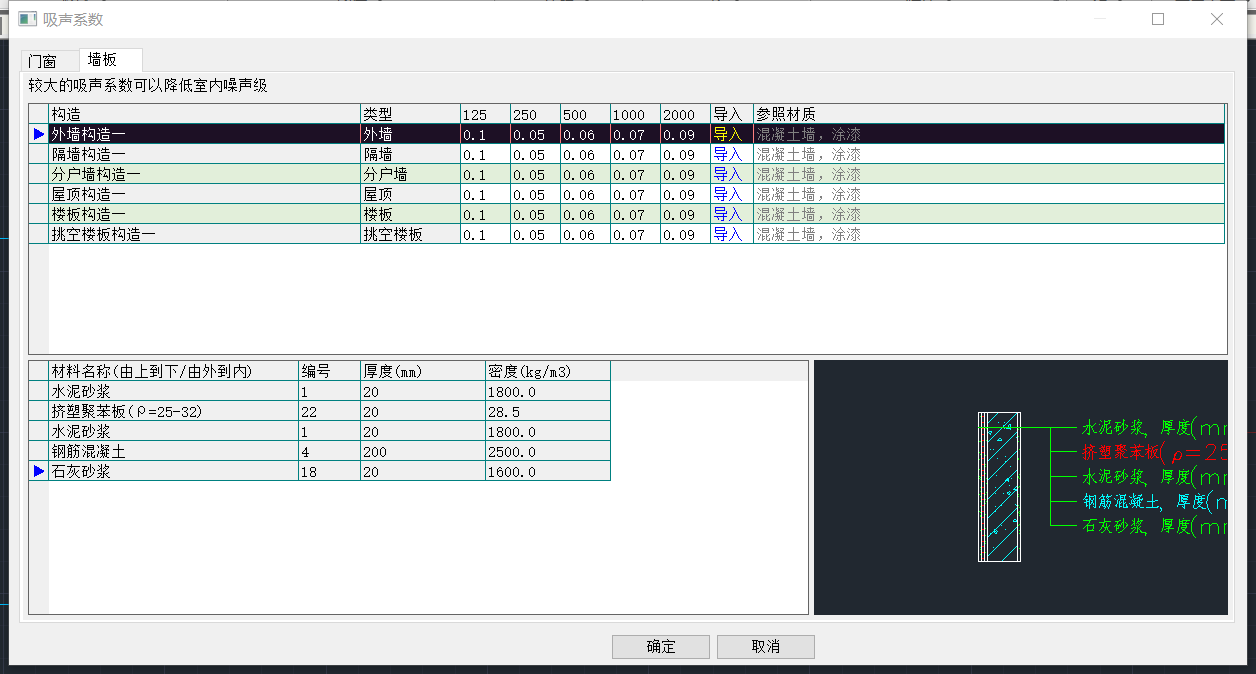Click the 挑空楼板 type cell

410,234
